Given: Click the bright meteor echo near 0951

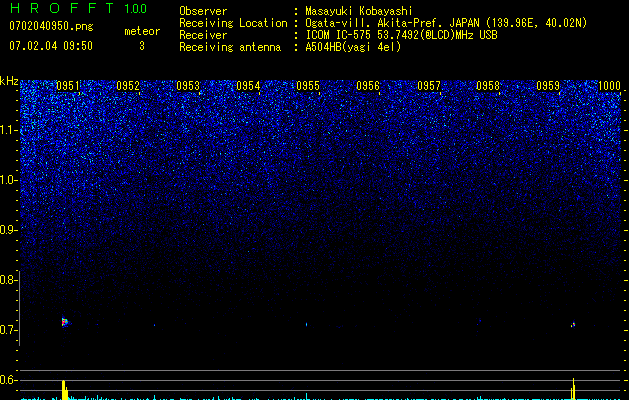Looking at the screenshot, I should tap(65, 322).
